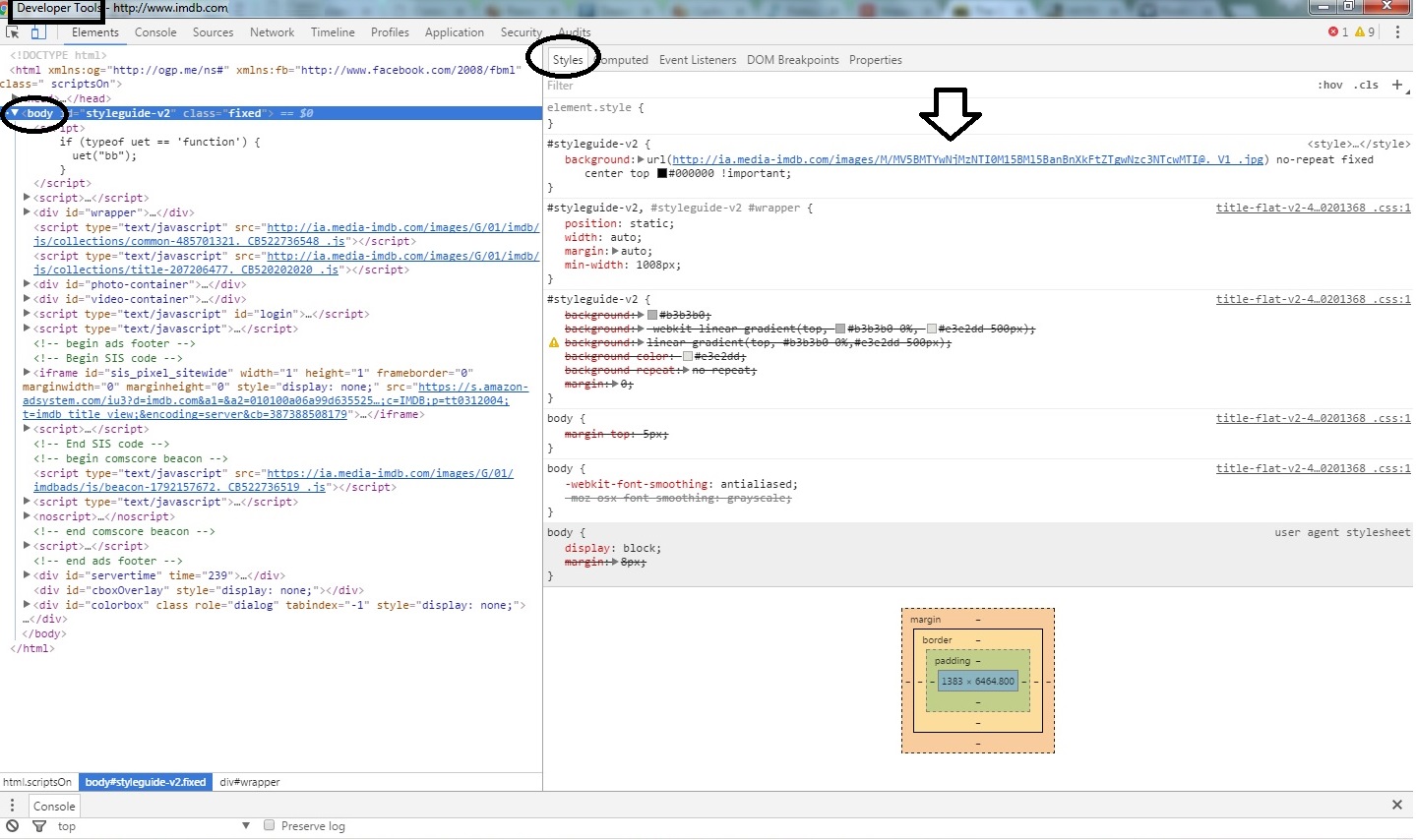The width and height of the screenshot is (1416, 840).
Task: Expand the div id="photo-container" node
Action: click(x=27, y=284)
